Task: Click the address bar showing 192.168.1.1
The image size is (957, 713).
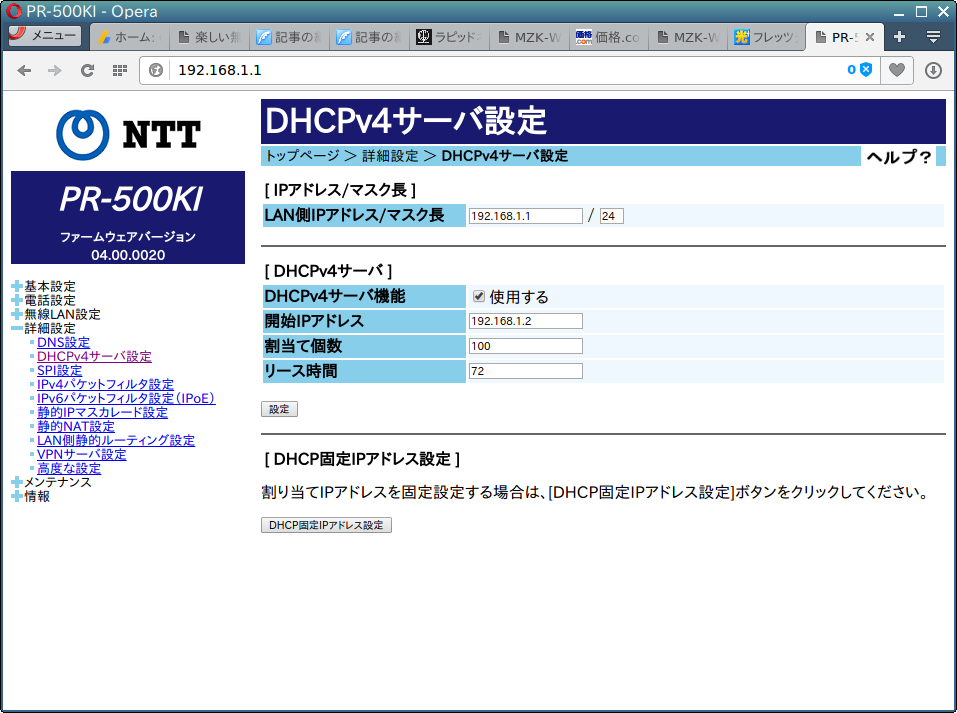Action: (x=507, y=70)
